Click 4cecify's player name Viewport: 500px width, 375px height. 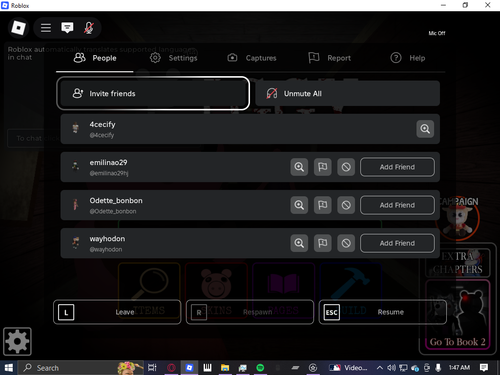102,125
